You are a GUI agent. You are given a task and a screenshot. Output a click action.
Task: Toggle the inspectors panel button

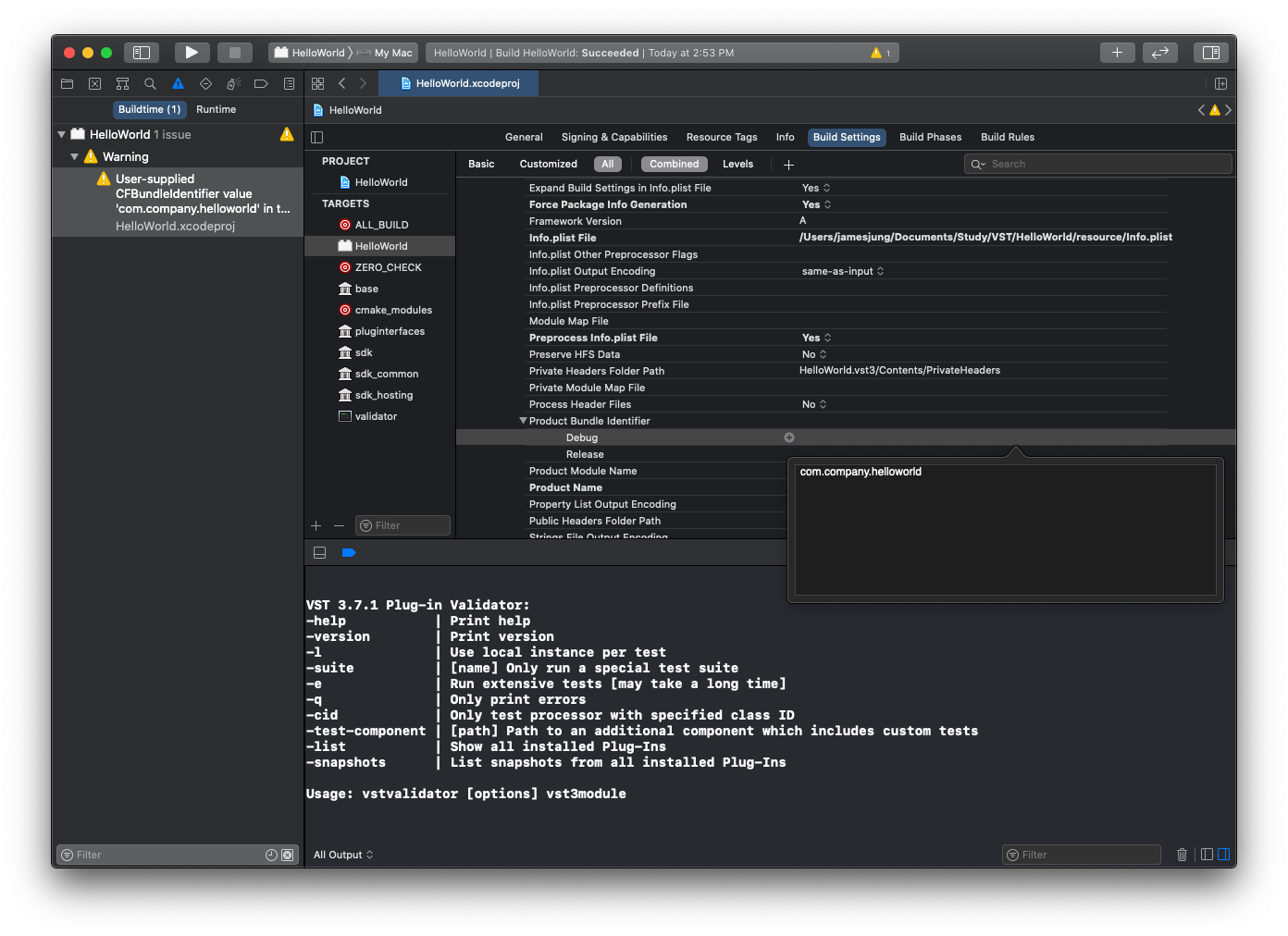1210,53
